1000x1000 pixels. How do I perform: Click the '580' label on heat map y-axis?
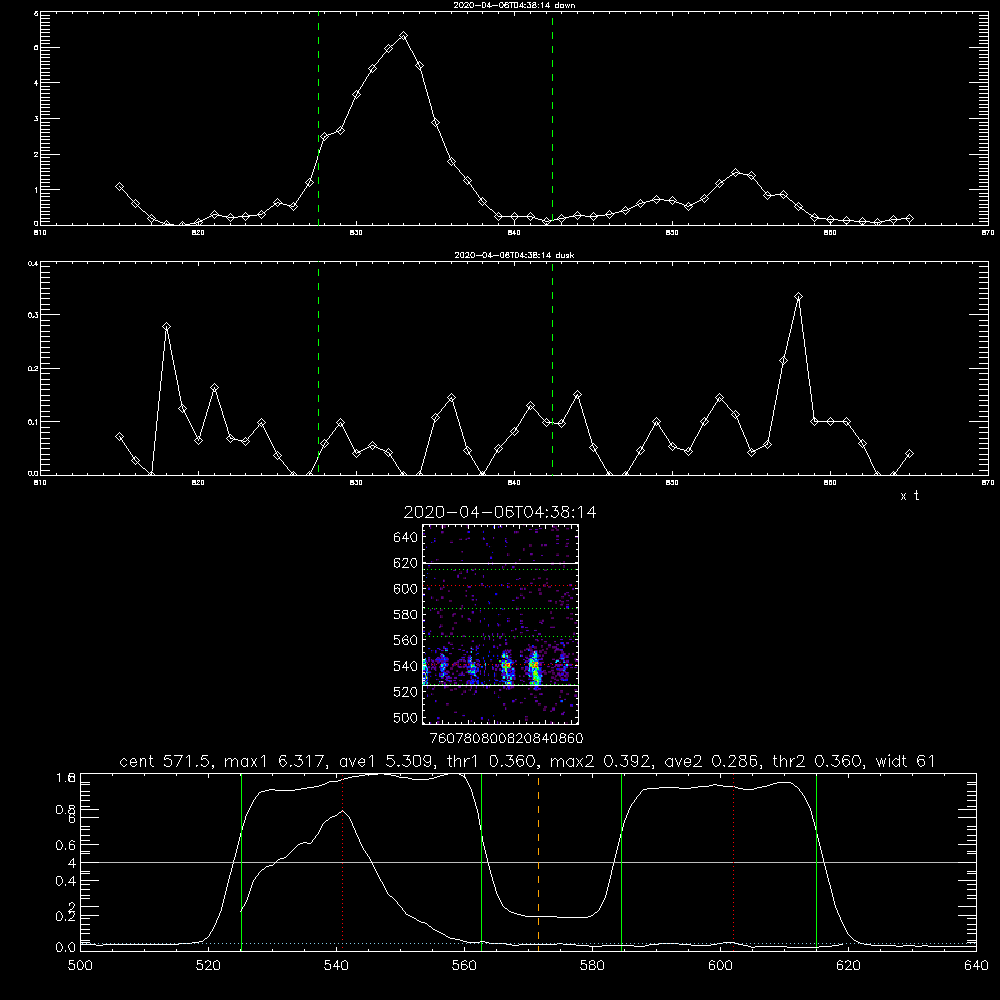[406, 615]
